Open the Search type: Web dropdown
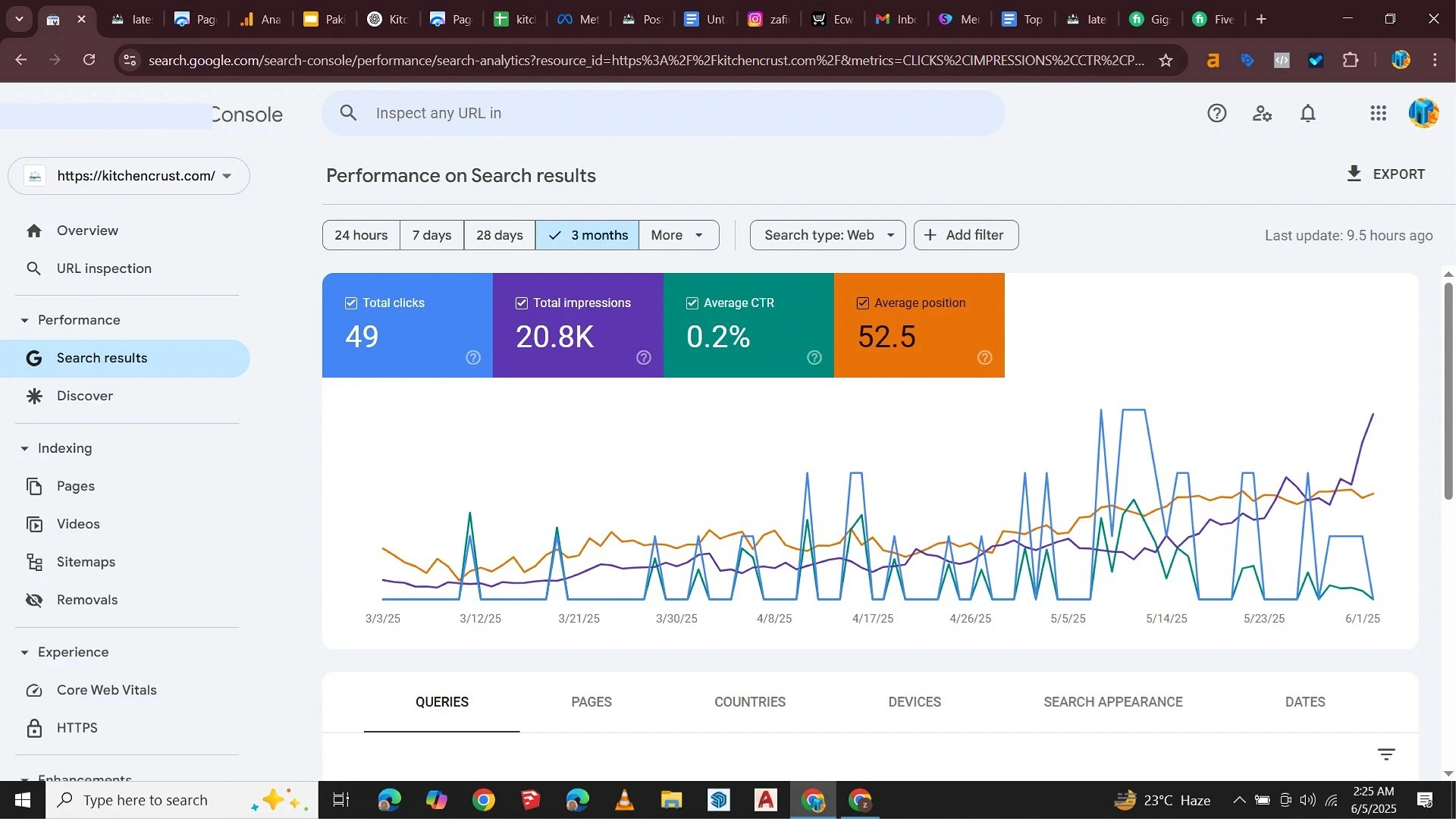 [827, 235]
